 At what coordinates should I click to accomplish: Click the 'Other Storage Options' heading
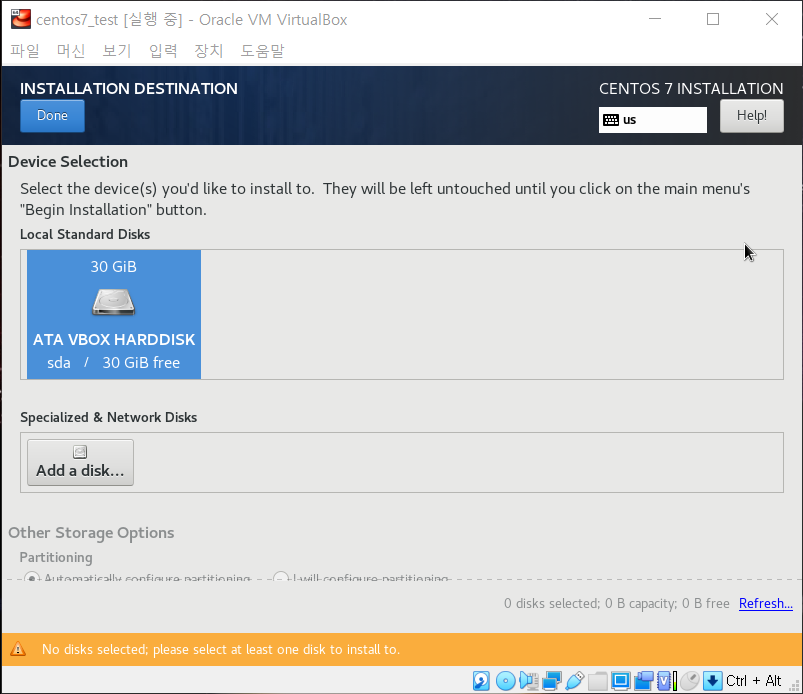[x=91, y=533]
